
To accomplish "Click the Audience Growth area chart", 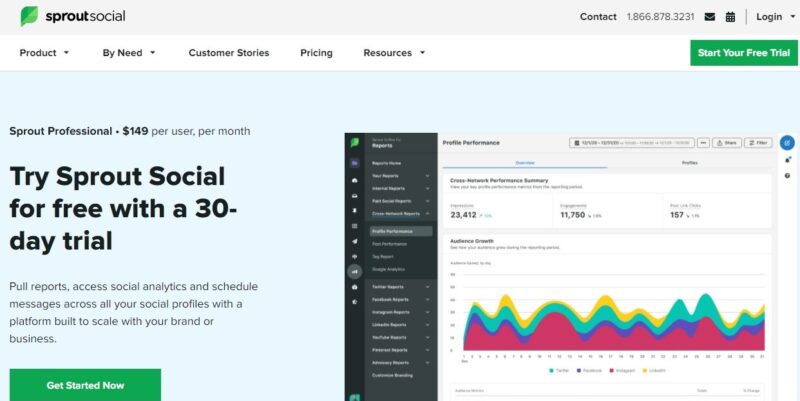I will [613, 321].
